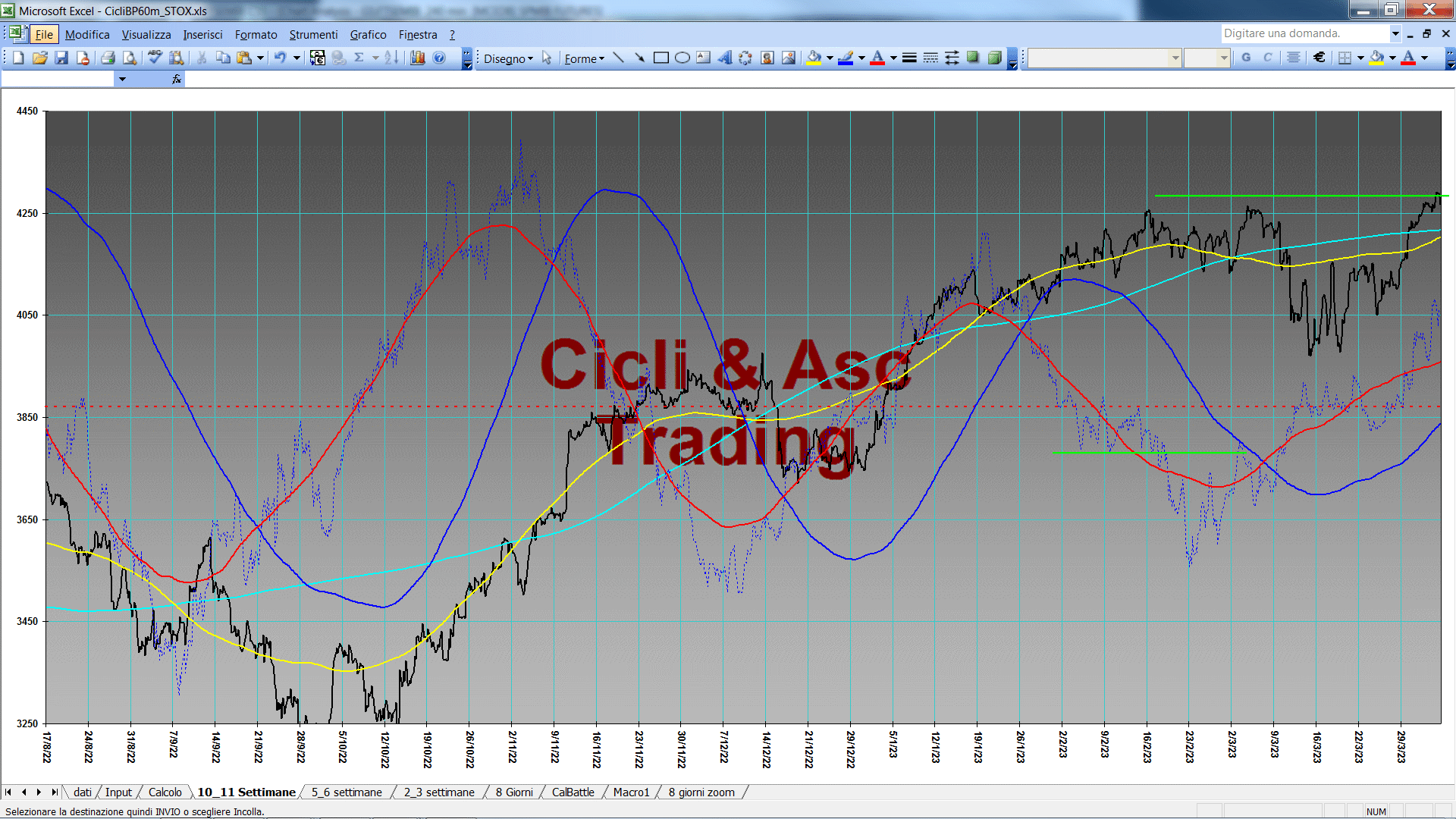The image size is (1456, 819).
Task: Switch to the 5_6 settimane sheet tab
Action: [347, 792]
